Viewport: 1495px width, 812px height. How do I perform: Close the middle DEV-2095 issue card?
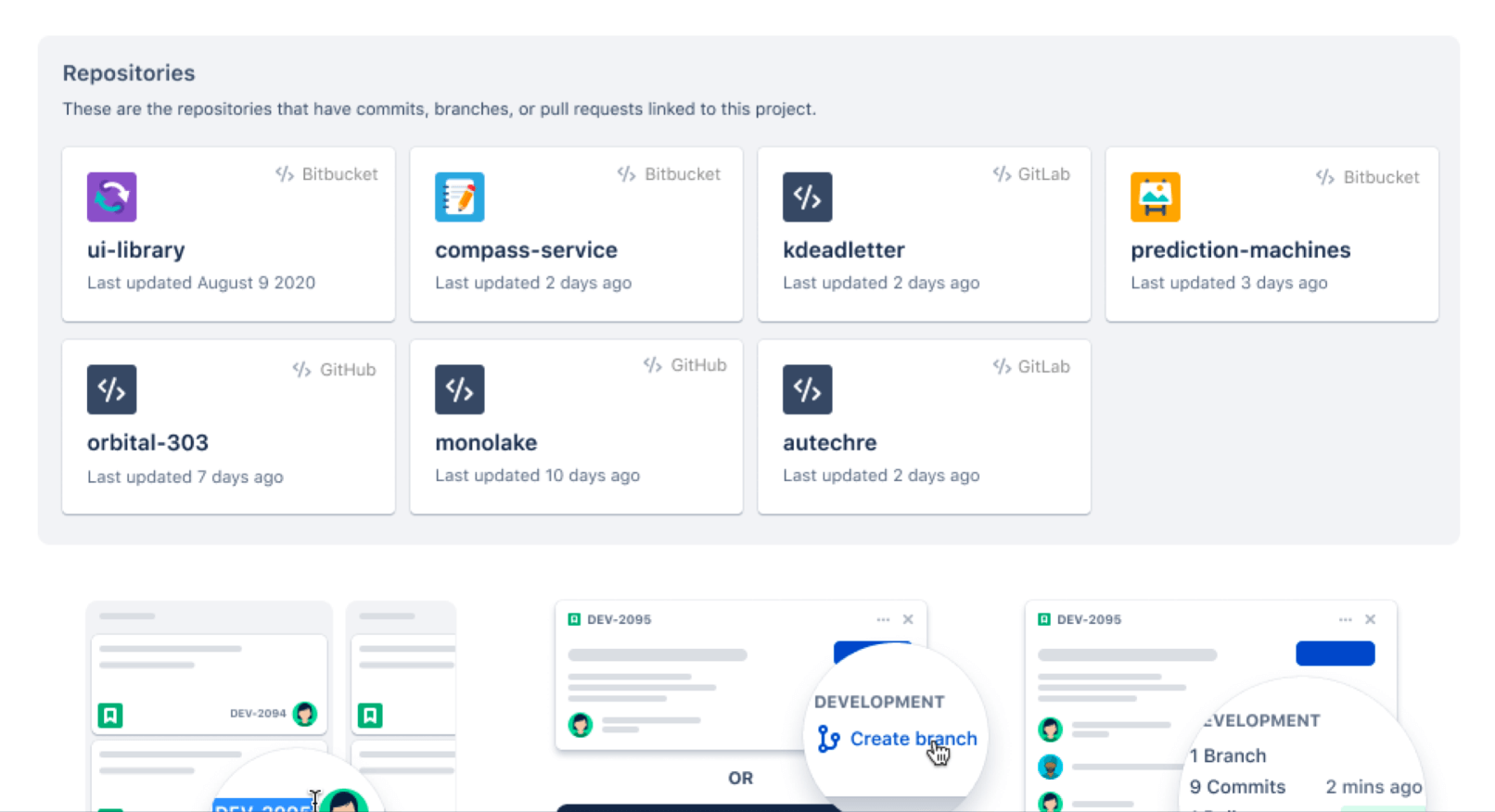point(908,619)
